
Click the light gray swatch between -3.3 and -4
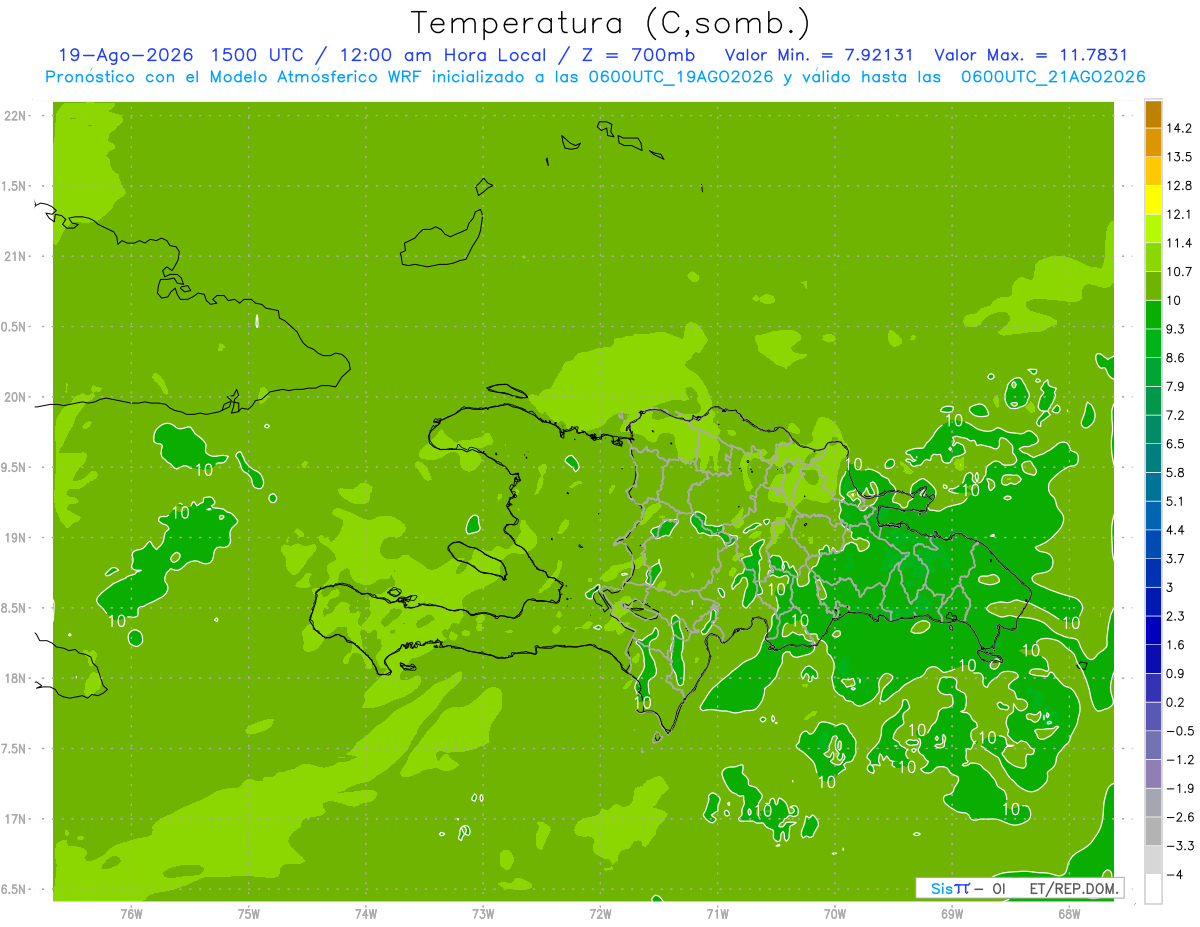click(x=1153, y=860)
